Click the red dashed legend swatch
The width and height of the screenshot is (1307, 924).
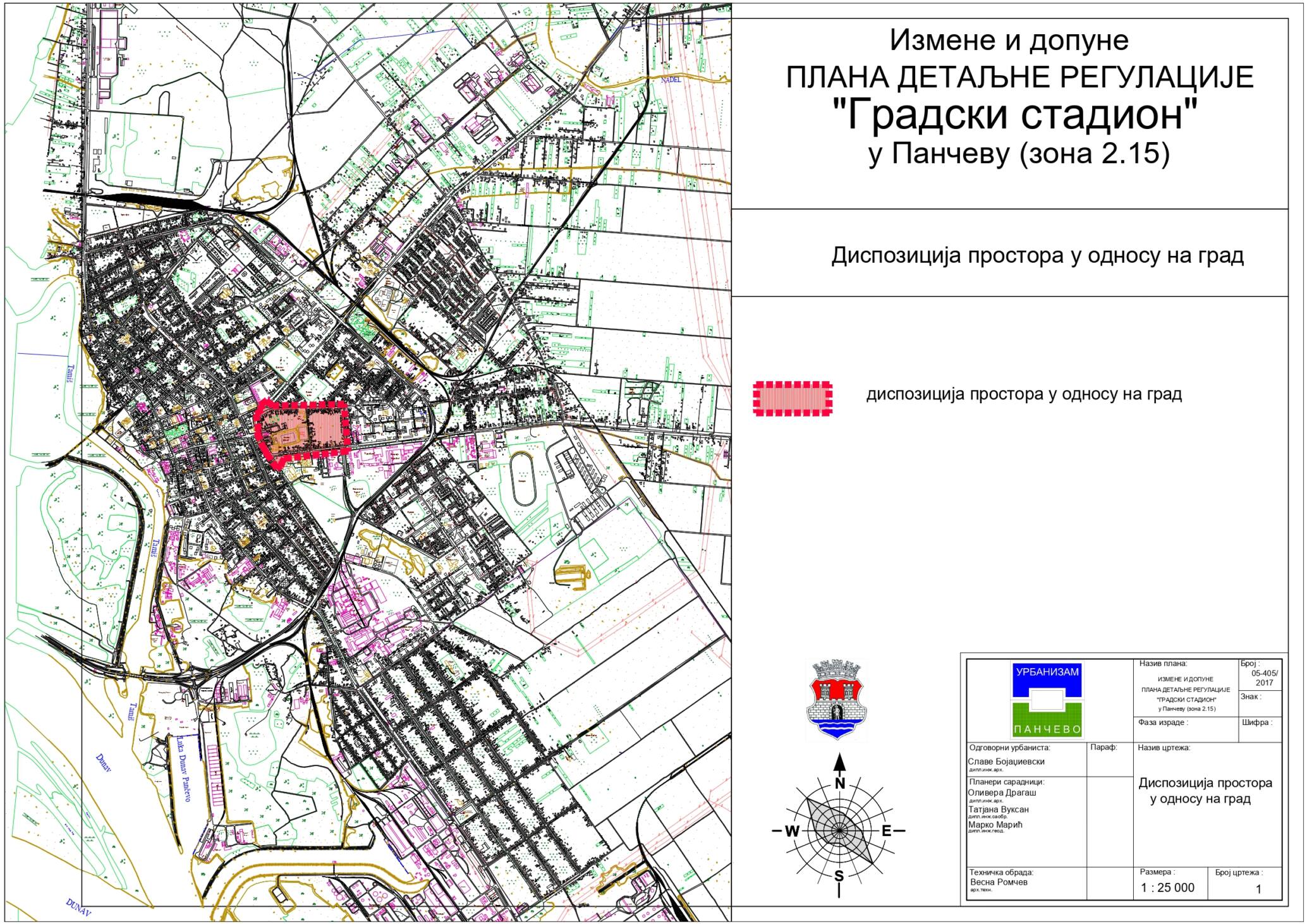[x=793, y=398]
